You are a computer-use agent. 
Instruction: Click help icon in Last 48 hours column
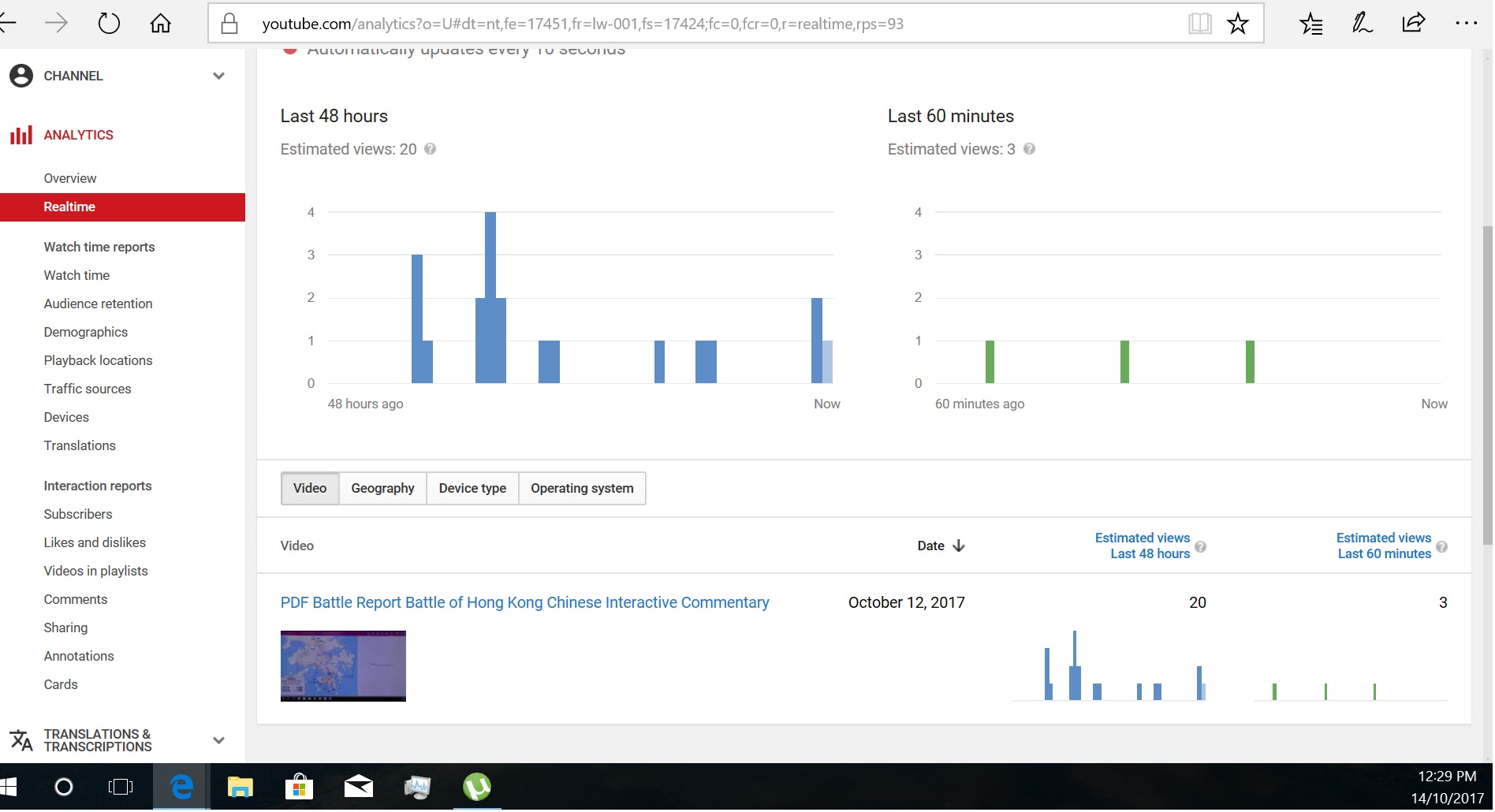[1201, 546]
